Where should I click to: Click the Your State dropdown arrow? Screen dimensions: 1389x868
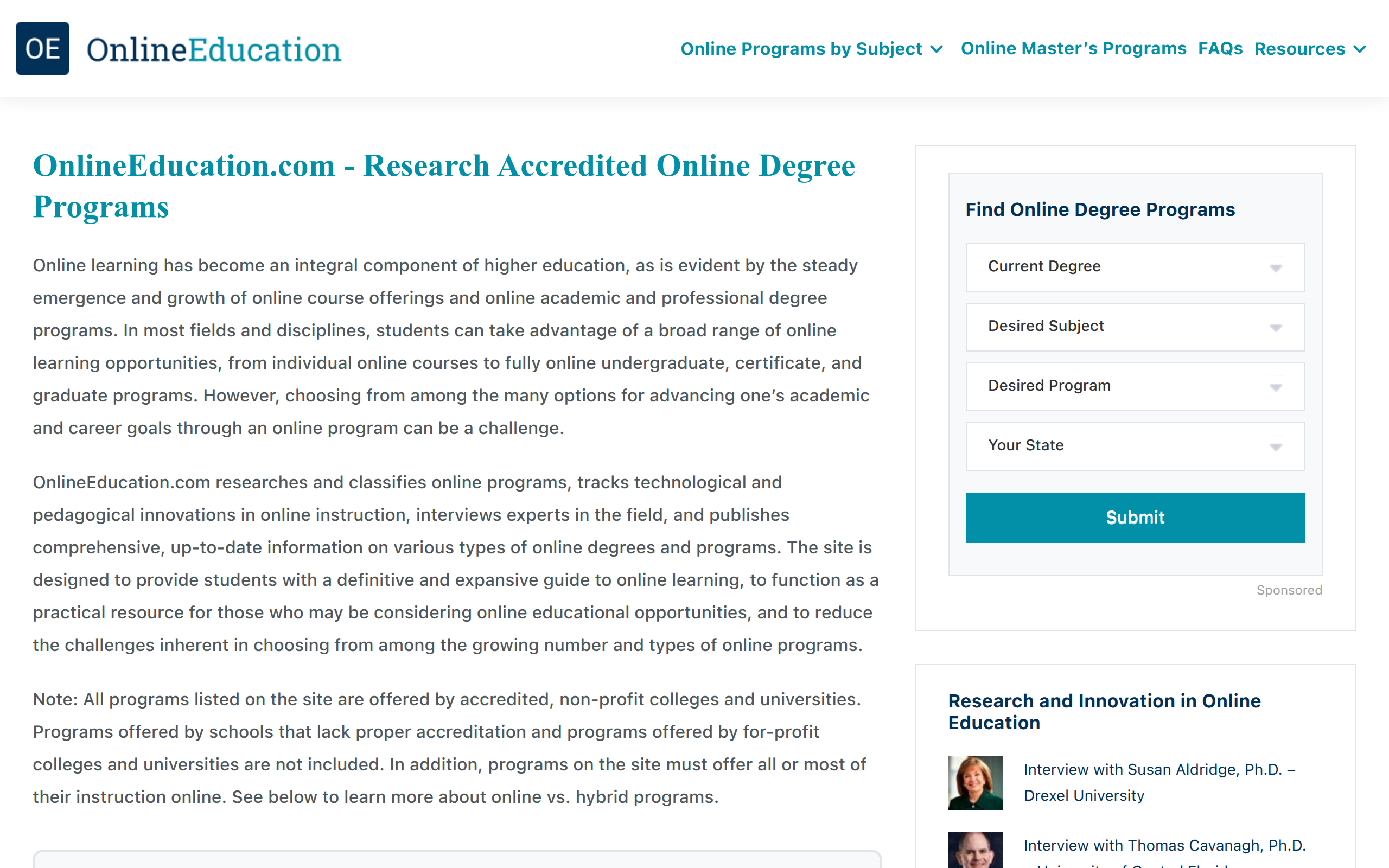click(1276, 447)
